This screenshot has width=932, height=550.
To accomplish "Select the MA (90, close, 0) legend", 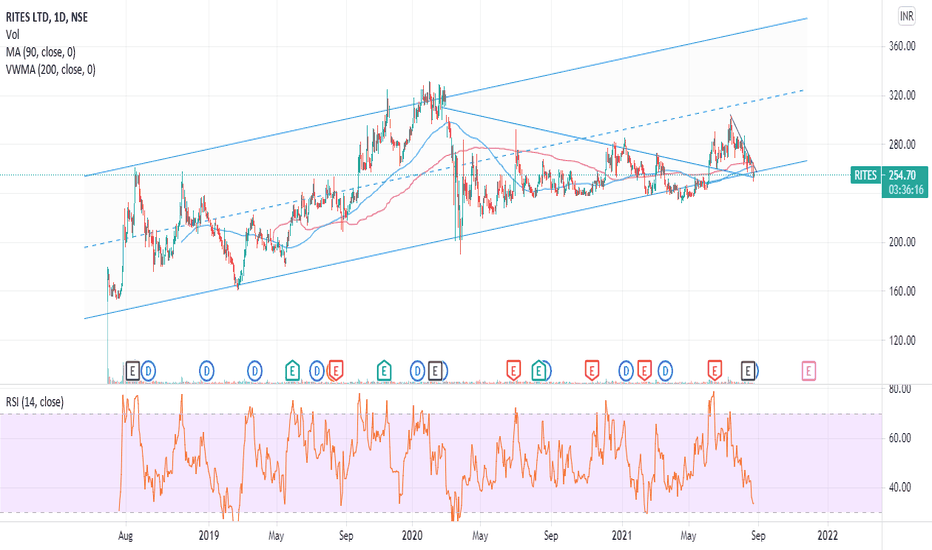I will pos(40,52).
